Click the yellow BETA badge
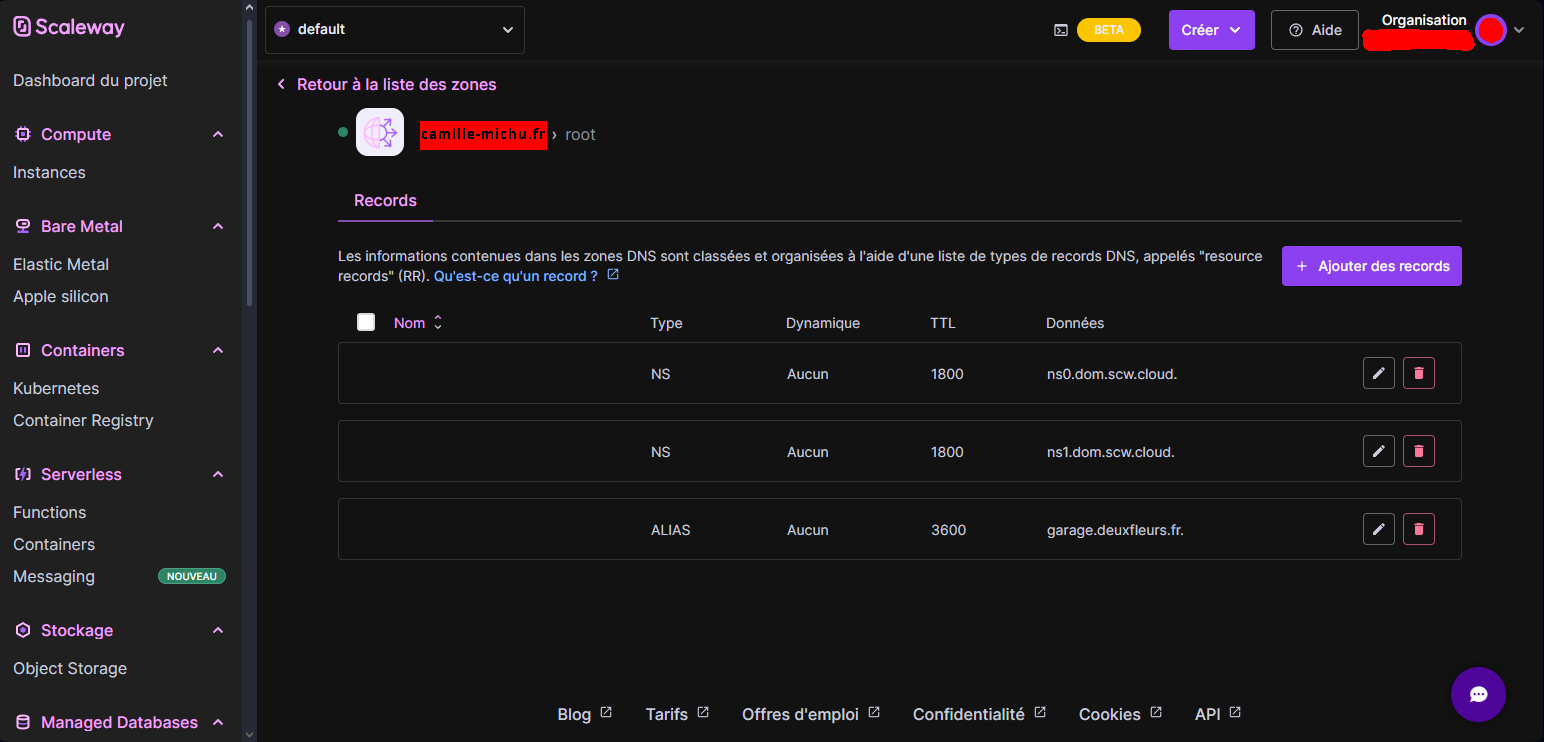This screenshot has width=1544, height=742. pos(1109,30)
